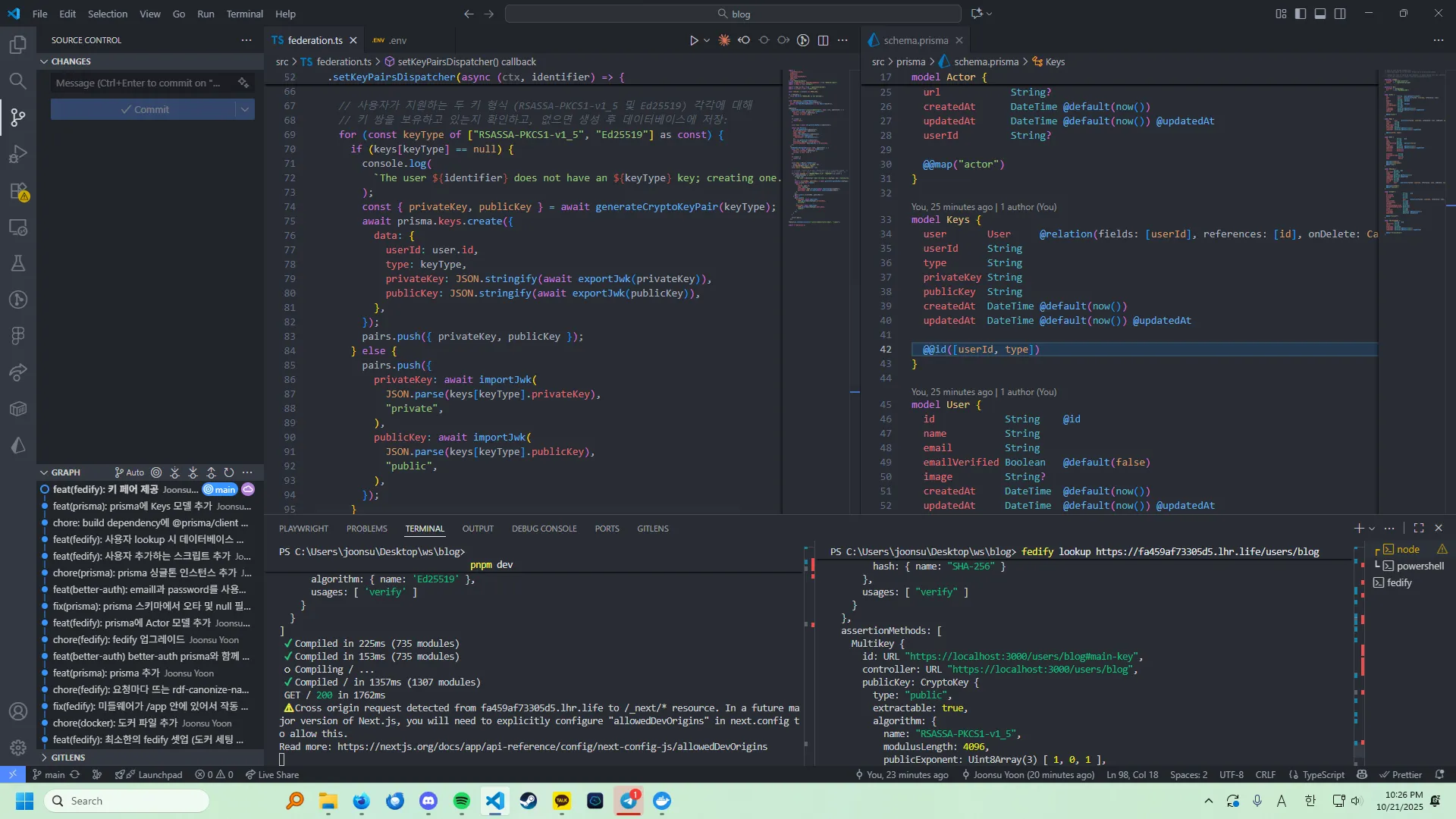Open the Terminal menu in menu bar

click(x=244, y=14)
